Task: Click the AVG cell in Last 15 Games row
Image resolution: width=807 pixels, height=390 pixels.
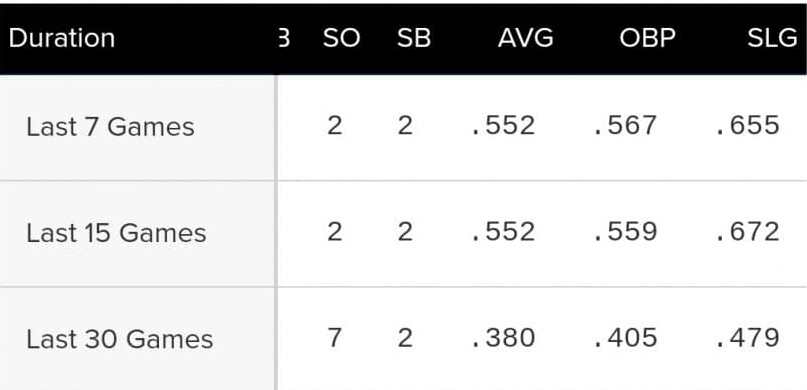Action: click(503, 232)
